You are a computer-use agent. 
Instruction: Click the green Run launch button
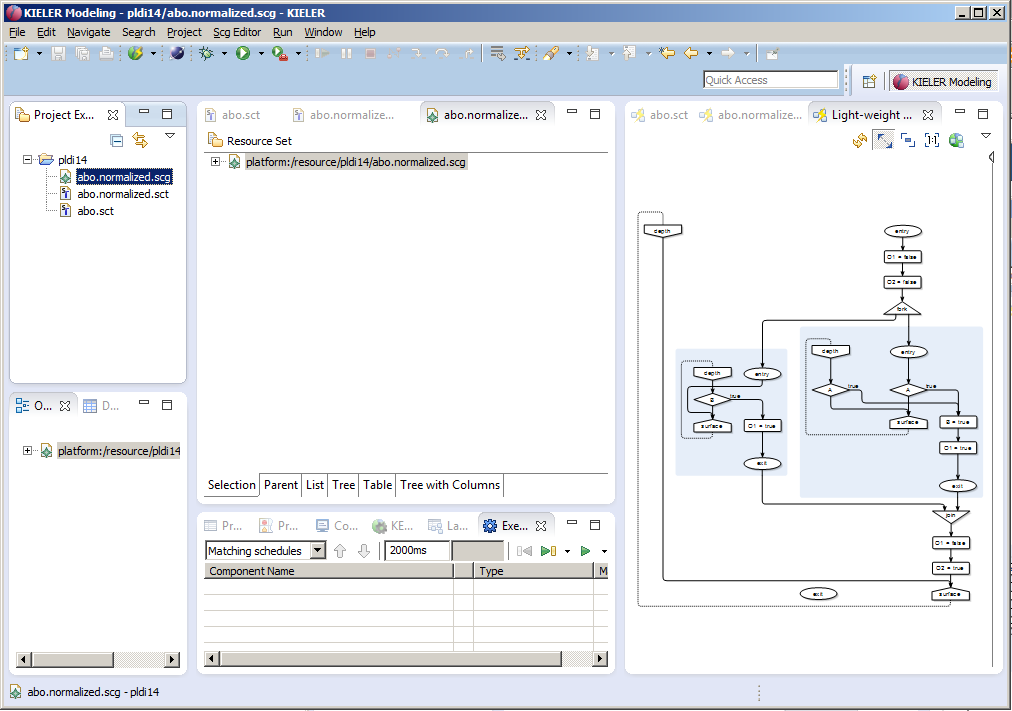(x=243, y=53)
